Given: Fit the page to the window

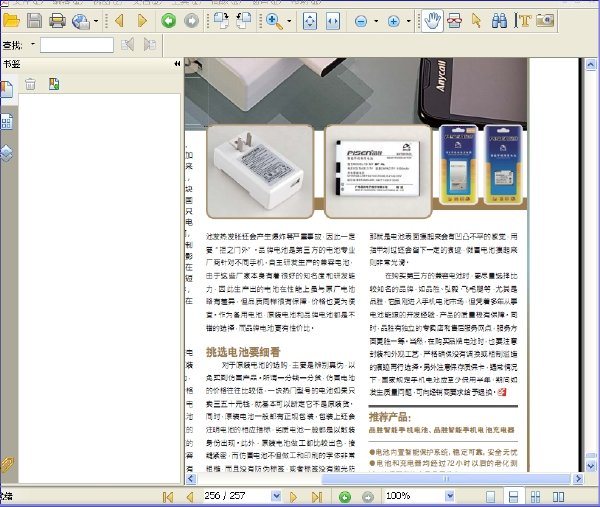Looking at the screenshot, I should [x=310, y=21].
